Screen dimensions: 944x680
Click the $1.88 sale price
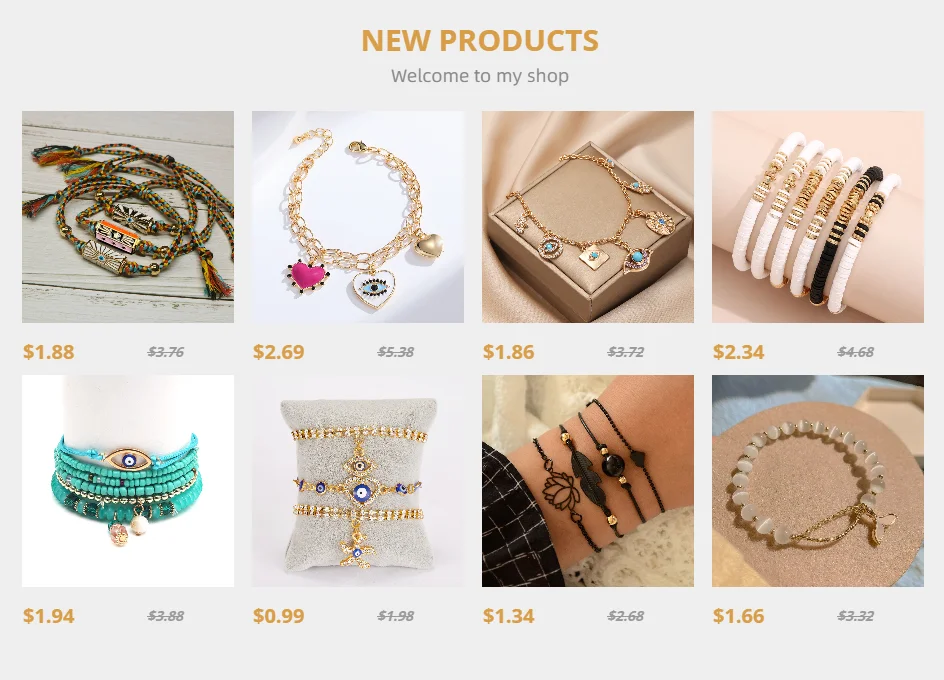pyautogui.click(x=49, y=352)
